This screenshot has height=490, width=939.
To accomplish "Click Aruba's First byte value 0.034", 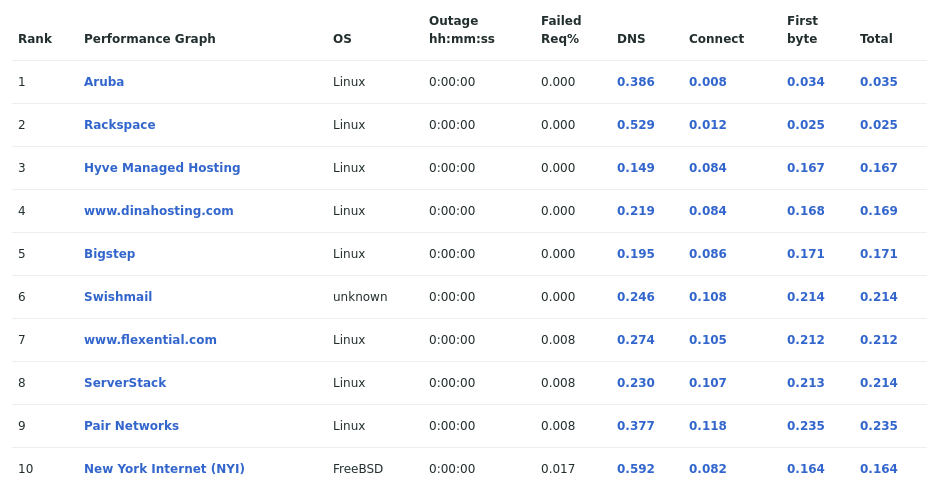I will 805,81.
